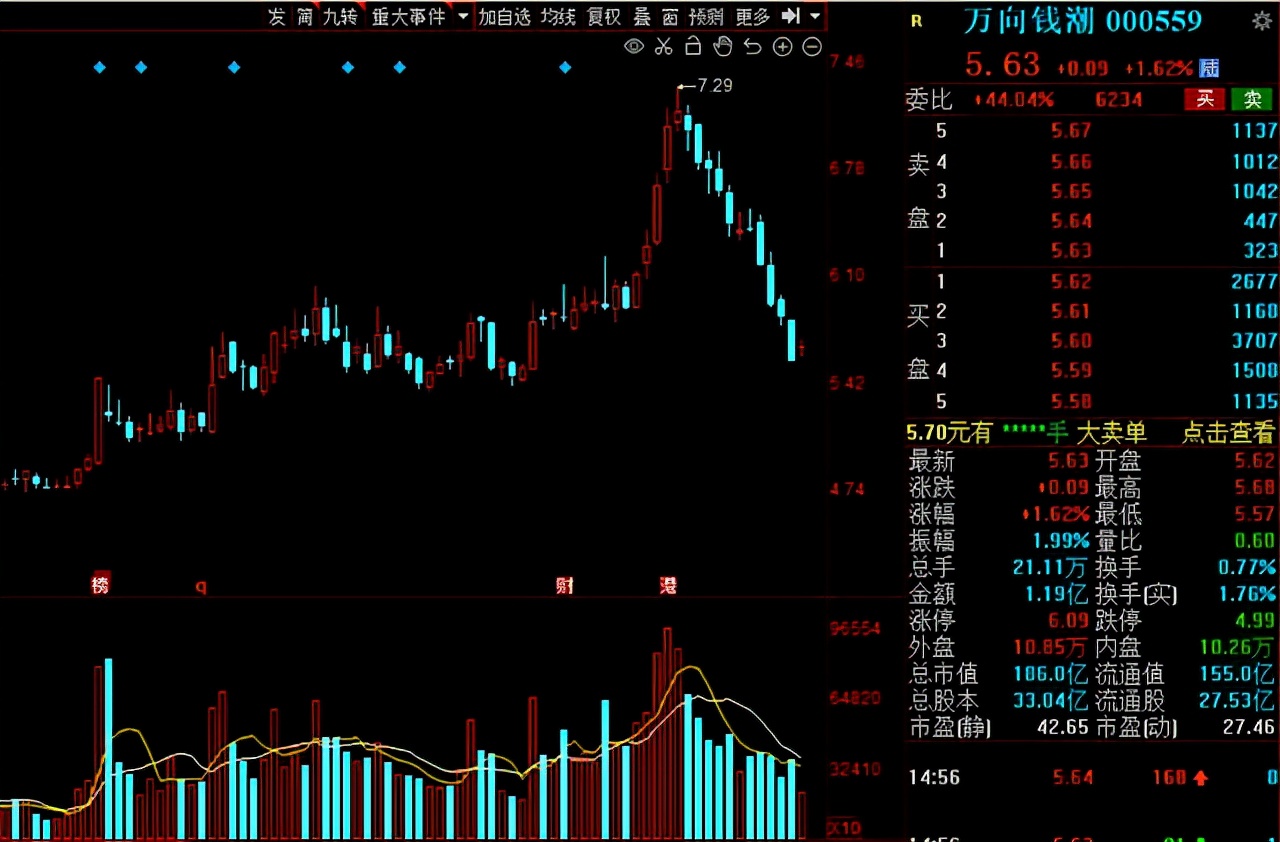Click the 总市值 186.0亿 value
This screenshot has height=842, width=1280.
coord(1050,674)
